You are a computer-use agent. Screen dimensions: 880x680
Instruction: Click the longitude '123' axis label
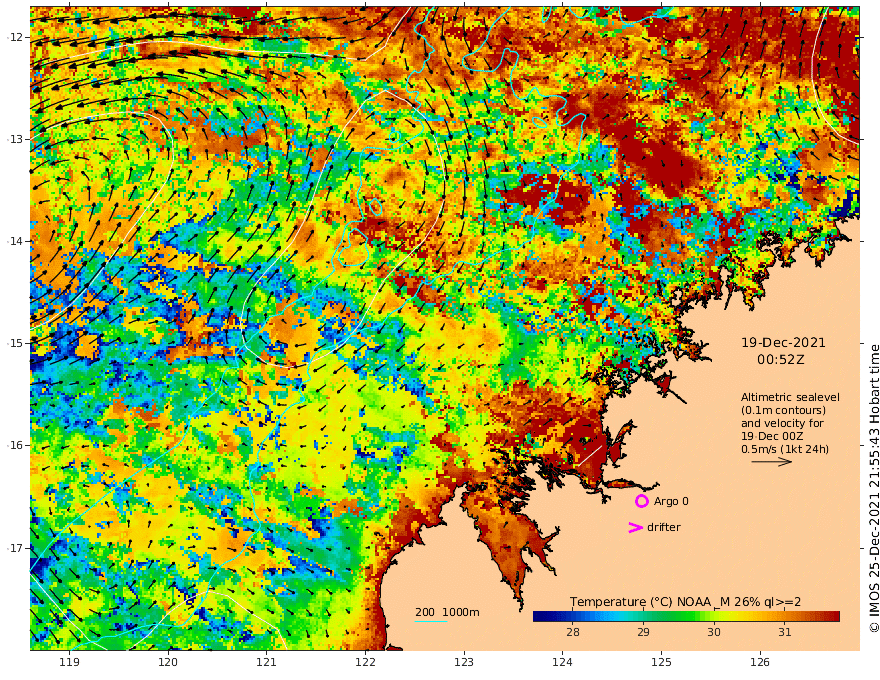pyautogui.click(x=464, y=662)
